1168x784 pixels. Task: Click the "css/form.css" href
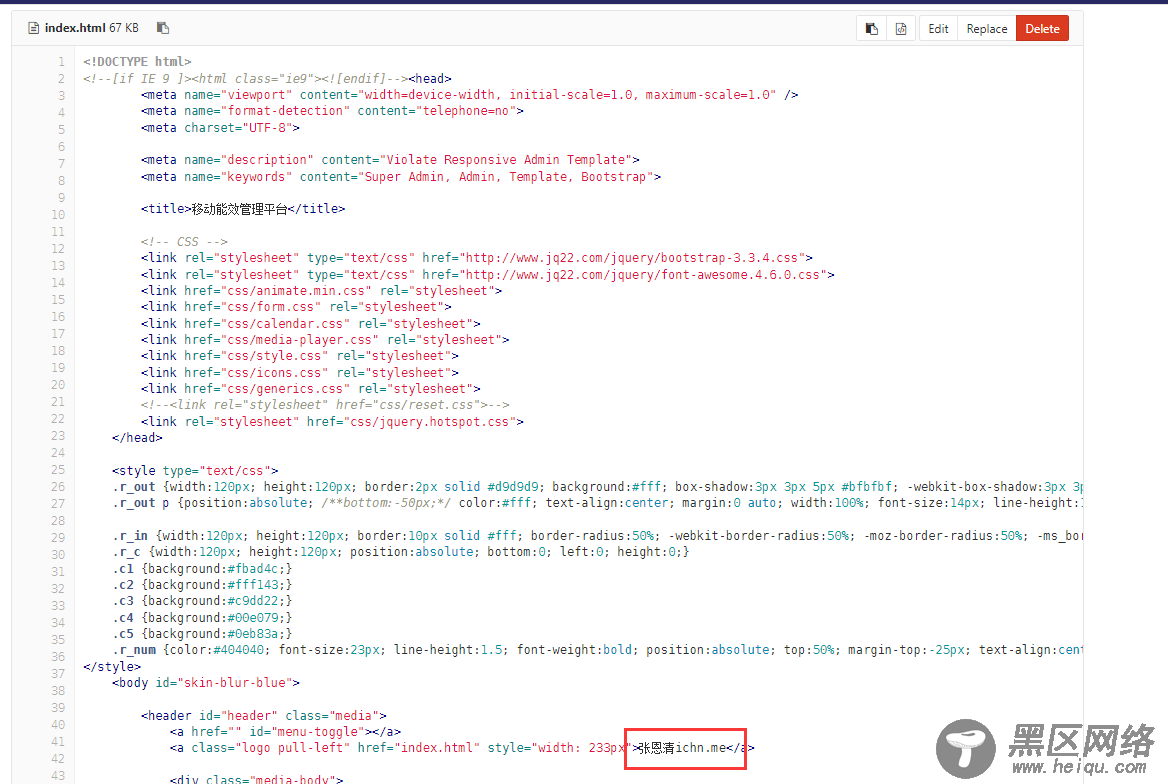270,307
